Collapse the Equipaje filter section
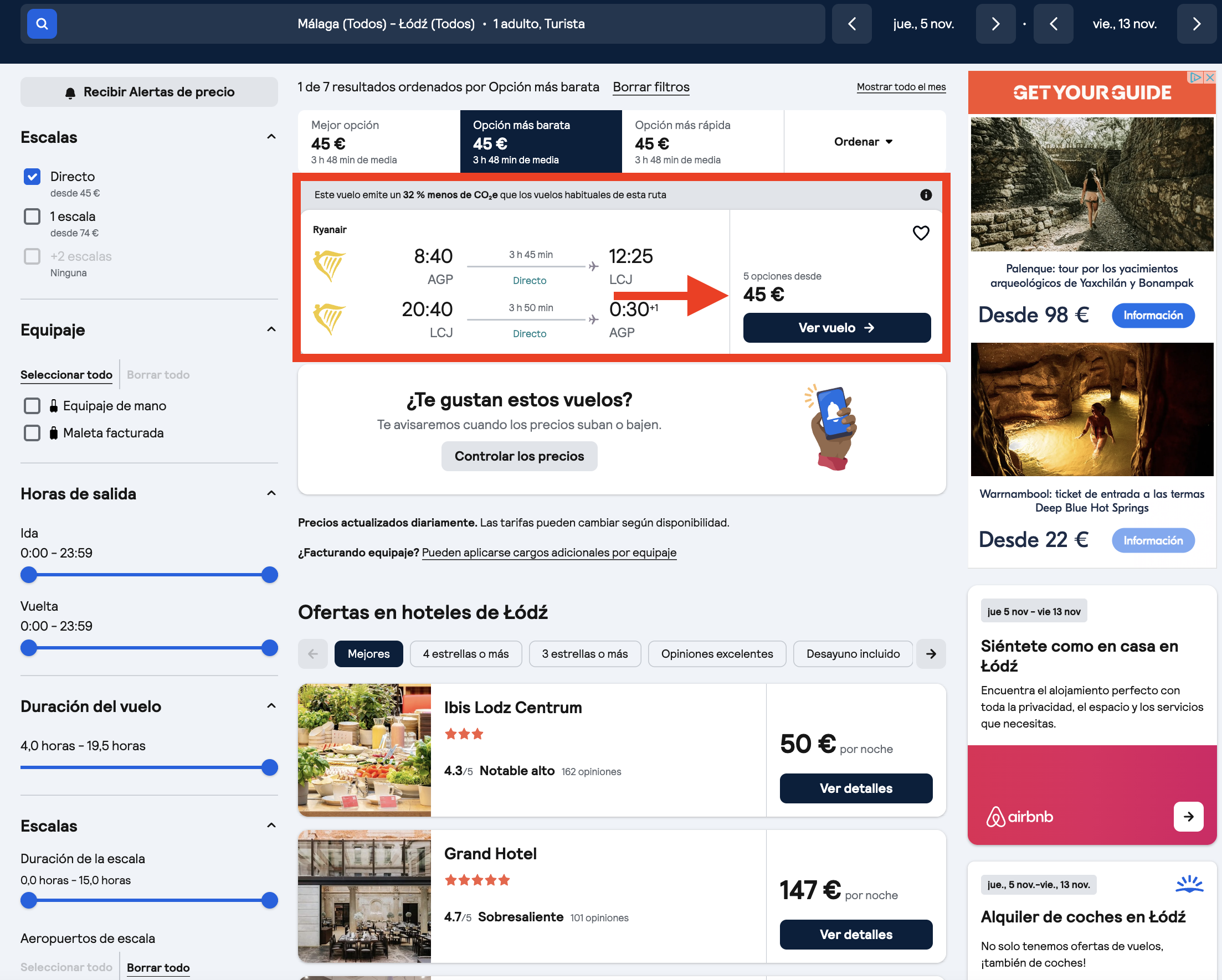This screenshot has width=1222, height=980. coord(271,329)
